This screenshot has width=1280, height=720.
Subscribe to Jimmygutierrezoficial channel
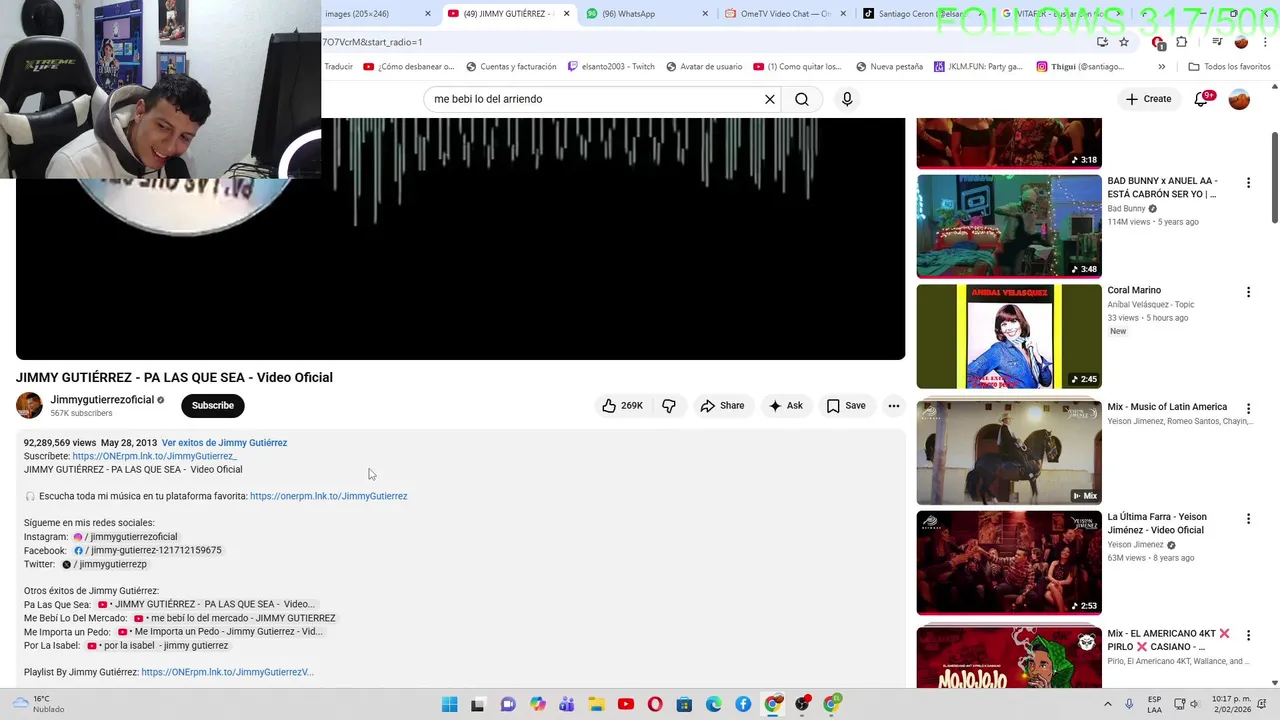point(213,405)
